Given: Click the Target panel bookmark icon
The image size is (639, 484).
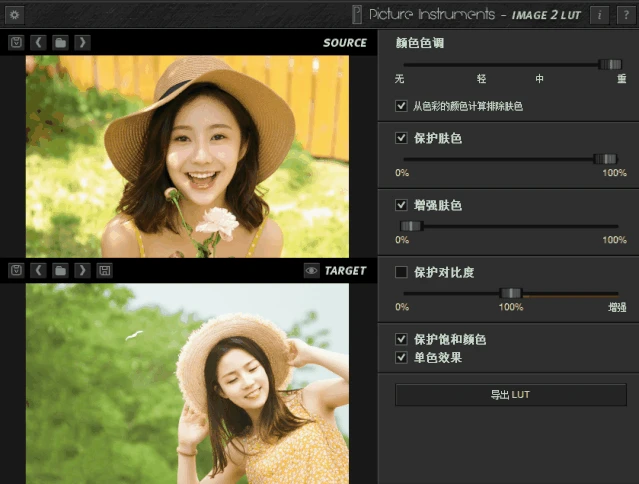Looking at the screenshot, I should point(16,270).
